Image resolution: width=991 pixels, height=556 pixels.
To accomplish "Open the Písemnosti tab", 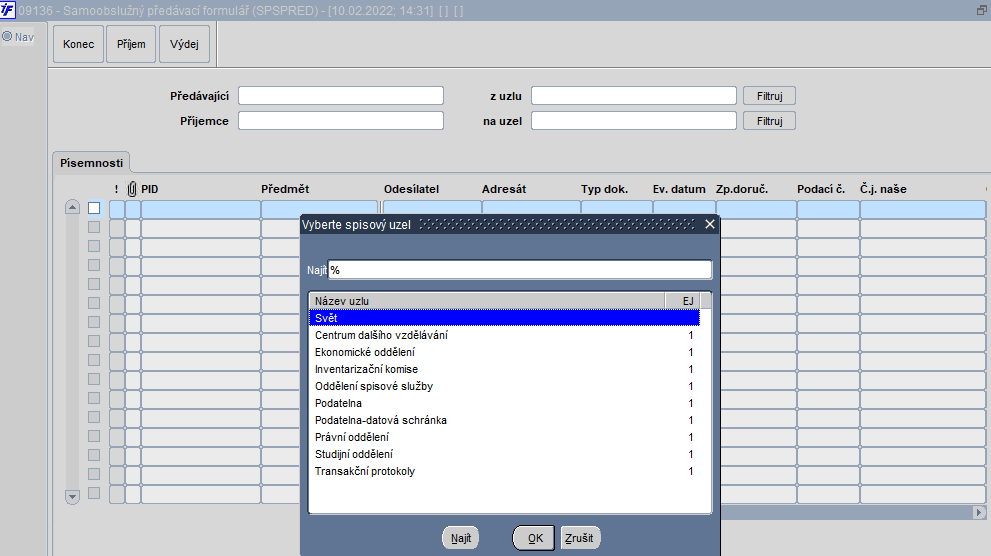I will click(x=92, y=163).
